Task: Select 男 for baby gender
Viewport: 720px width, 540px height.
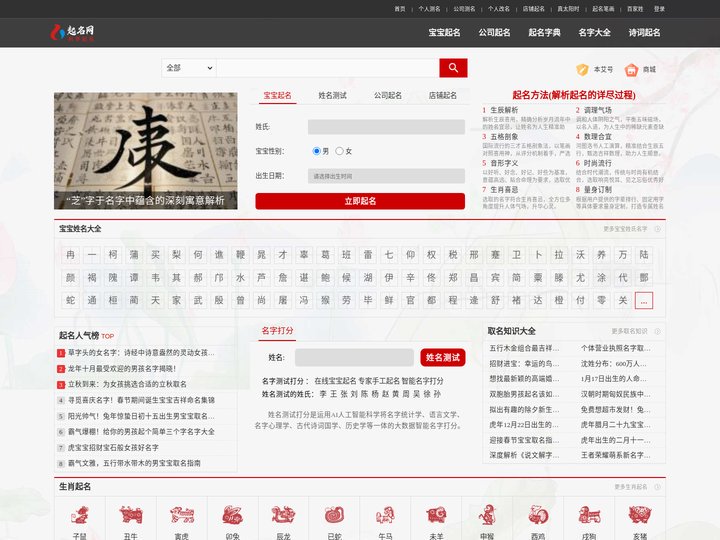Action: [x=316, y=151]
